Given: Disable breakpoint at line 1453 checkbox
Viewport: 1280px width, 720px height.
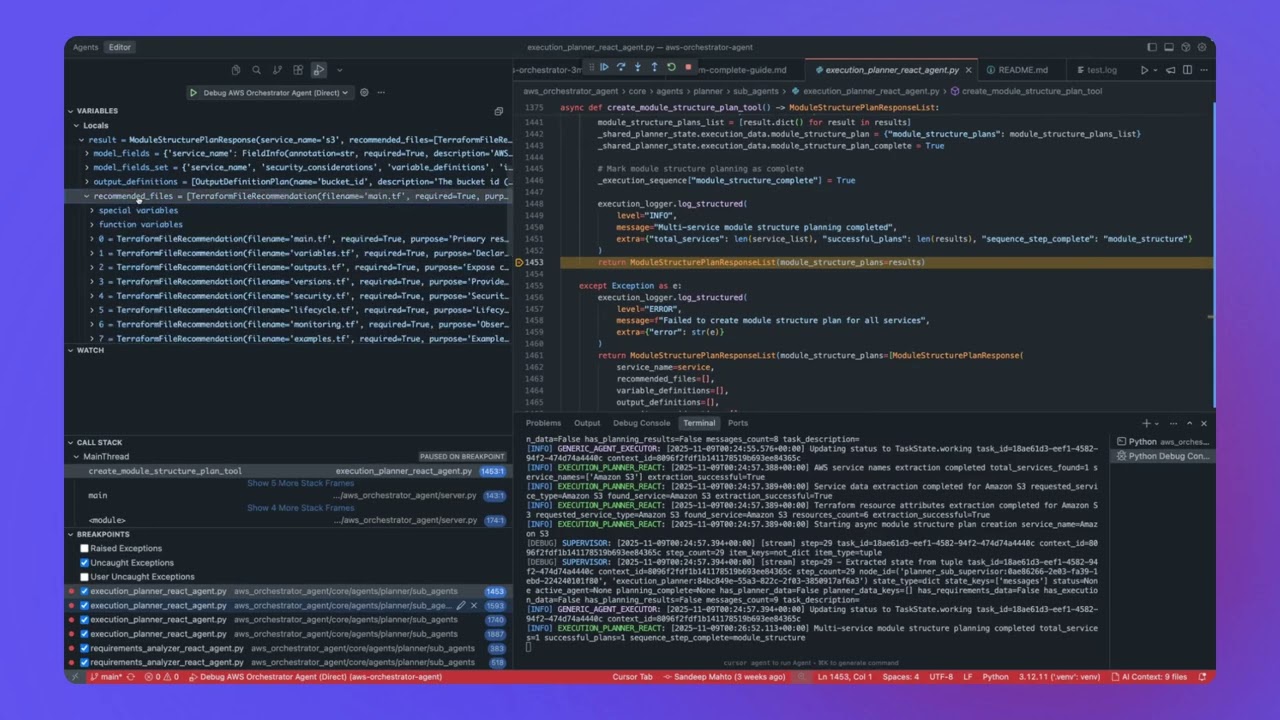Looking at the screenshot, I should tap(84, 591).
